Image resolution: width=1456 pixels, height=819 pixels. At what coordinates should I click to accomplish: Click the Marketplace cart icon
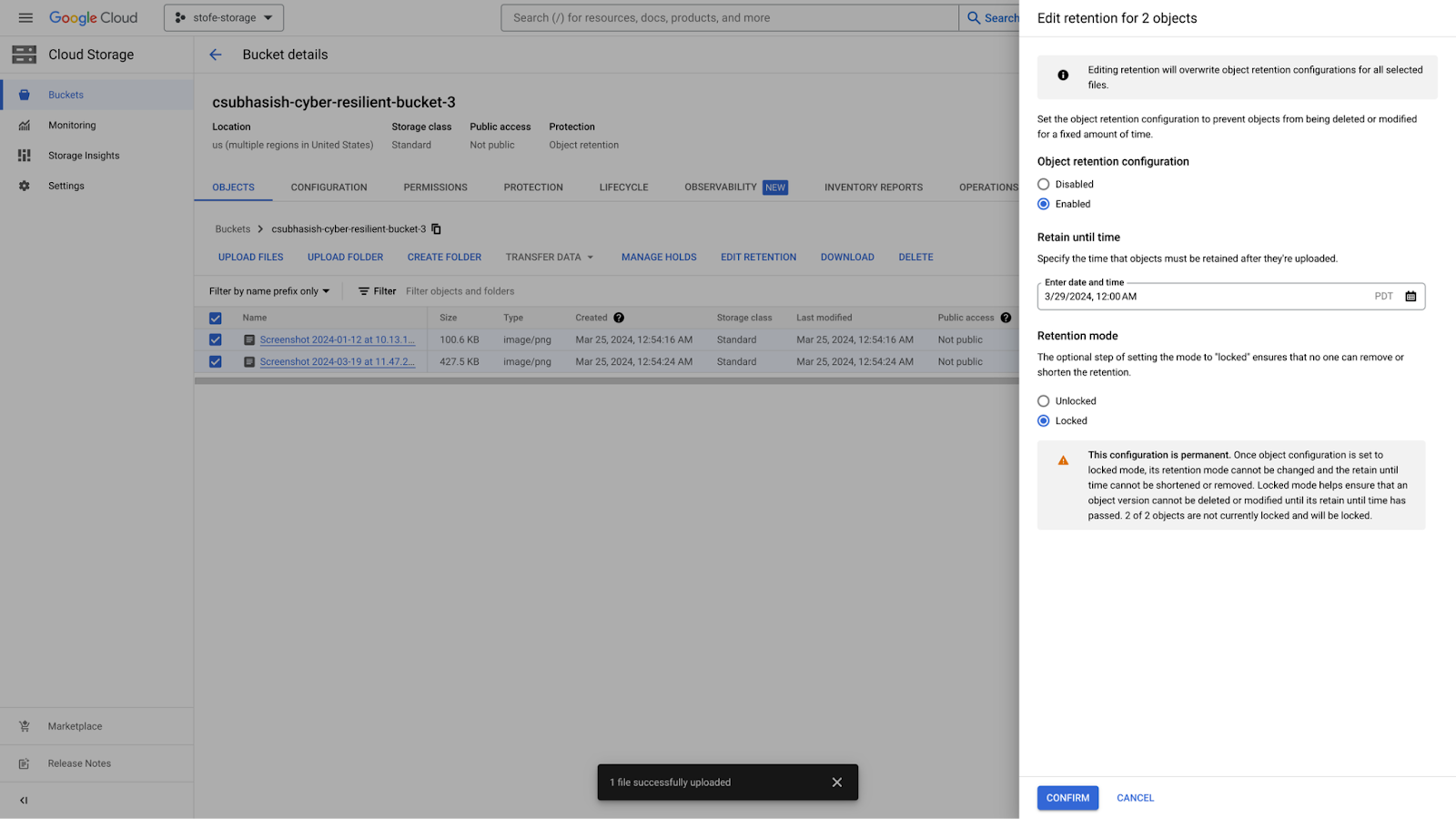click(25, 726)
